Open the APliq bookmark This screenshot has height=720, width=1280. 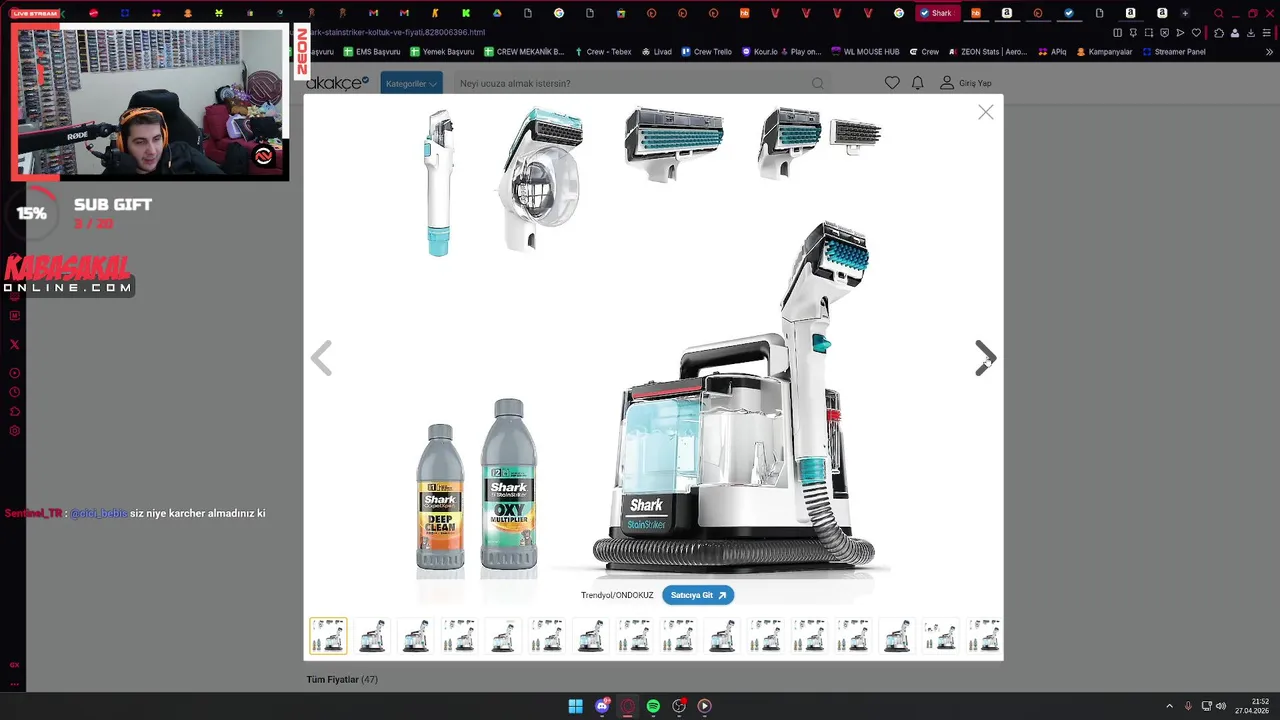(1052, 52)
